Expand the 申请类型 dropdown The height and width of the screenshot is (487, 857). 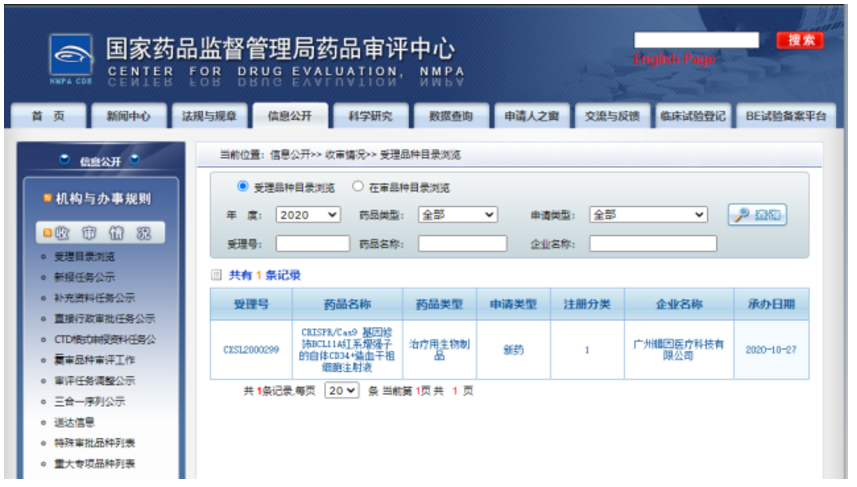click(x=647, y=215)
